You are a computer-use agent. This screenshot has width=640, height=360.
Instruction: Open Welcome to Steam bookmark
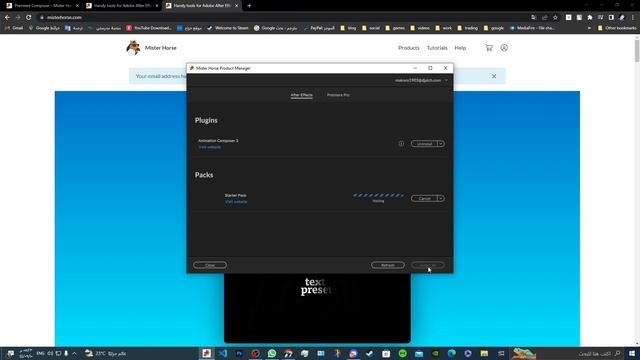point(228,28)
